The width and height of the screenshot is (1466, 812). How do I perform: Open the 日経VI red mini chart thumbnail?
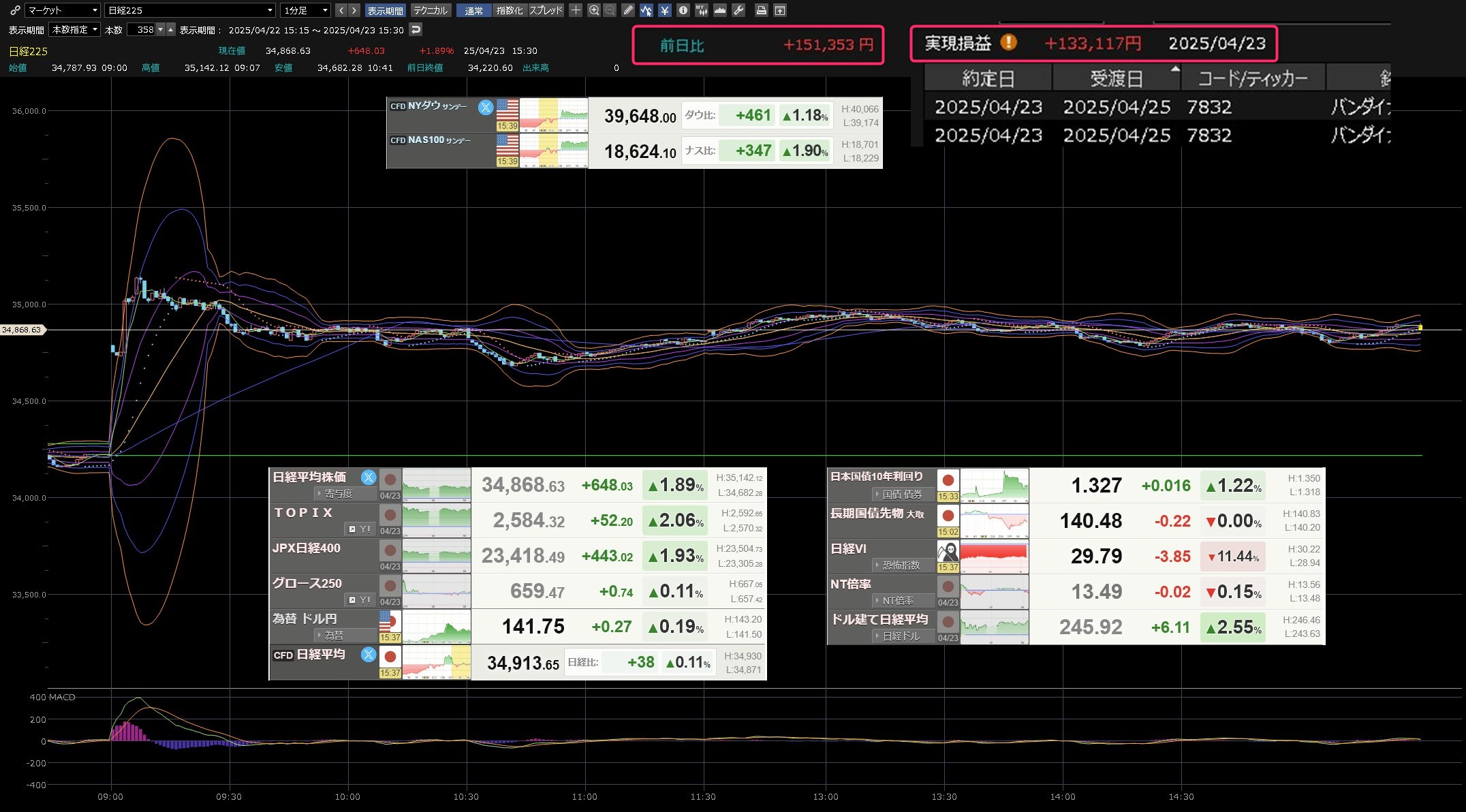pos(995,557)
